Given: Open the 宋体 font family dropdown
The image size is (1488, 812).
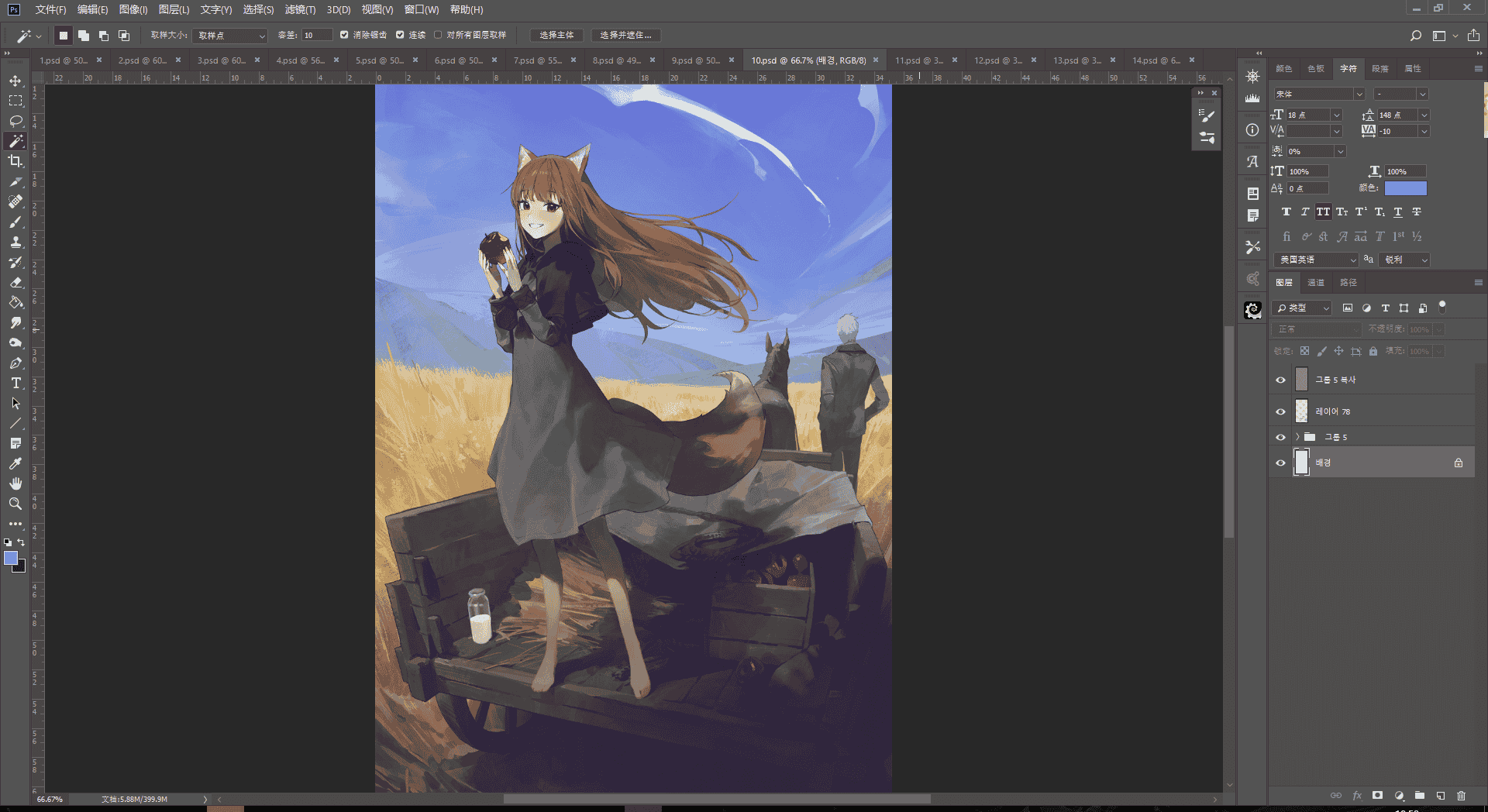Looking at the screenshot, I should [1319, 94].
